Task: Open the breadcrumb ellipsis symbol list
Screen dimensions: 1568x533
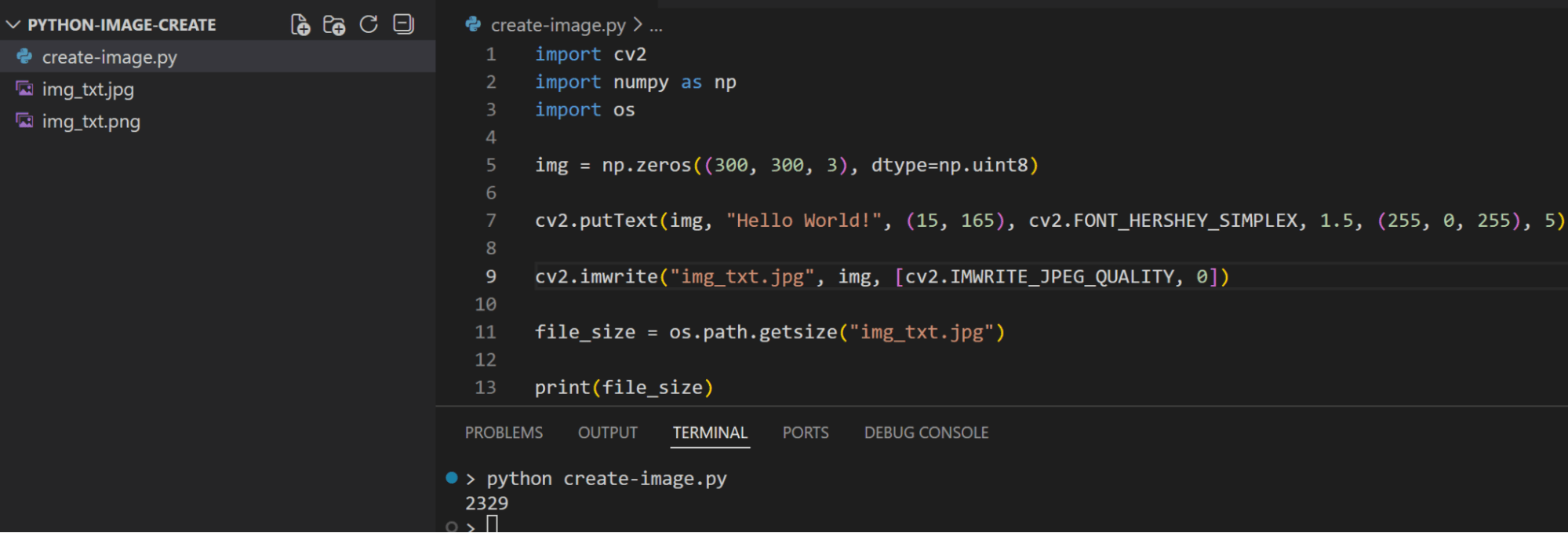Action: tap(657, 26)
